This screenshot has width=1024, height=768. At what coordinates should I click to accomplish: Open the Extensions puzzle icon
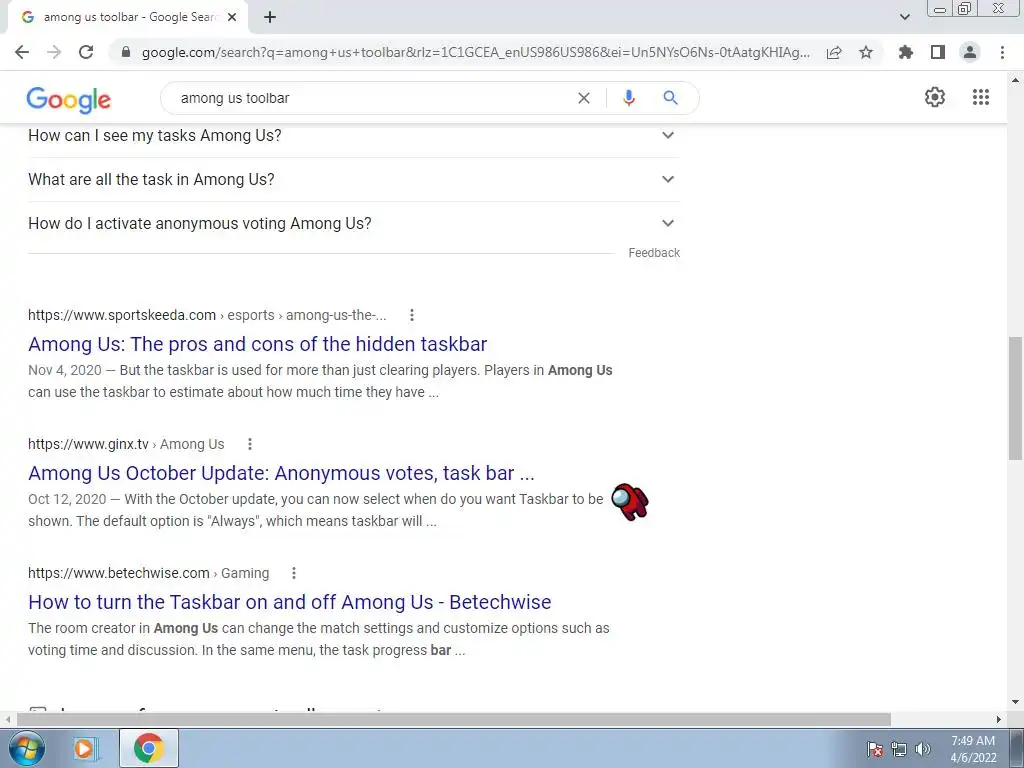point(905,52)
